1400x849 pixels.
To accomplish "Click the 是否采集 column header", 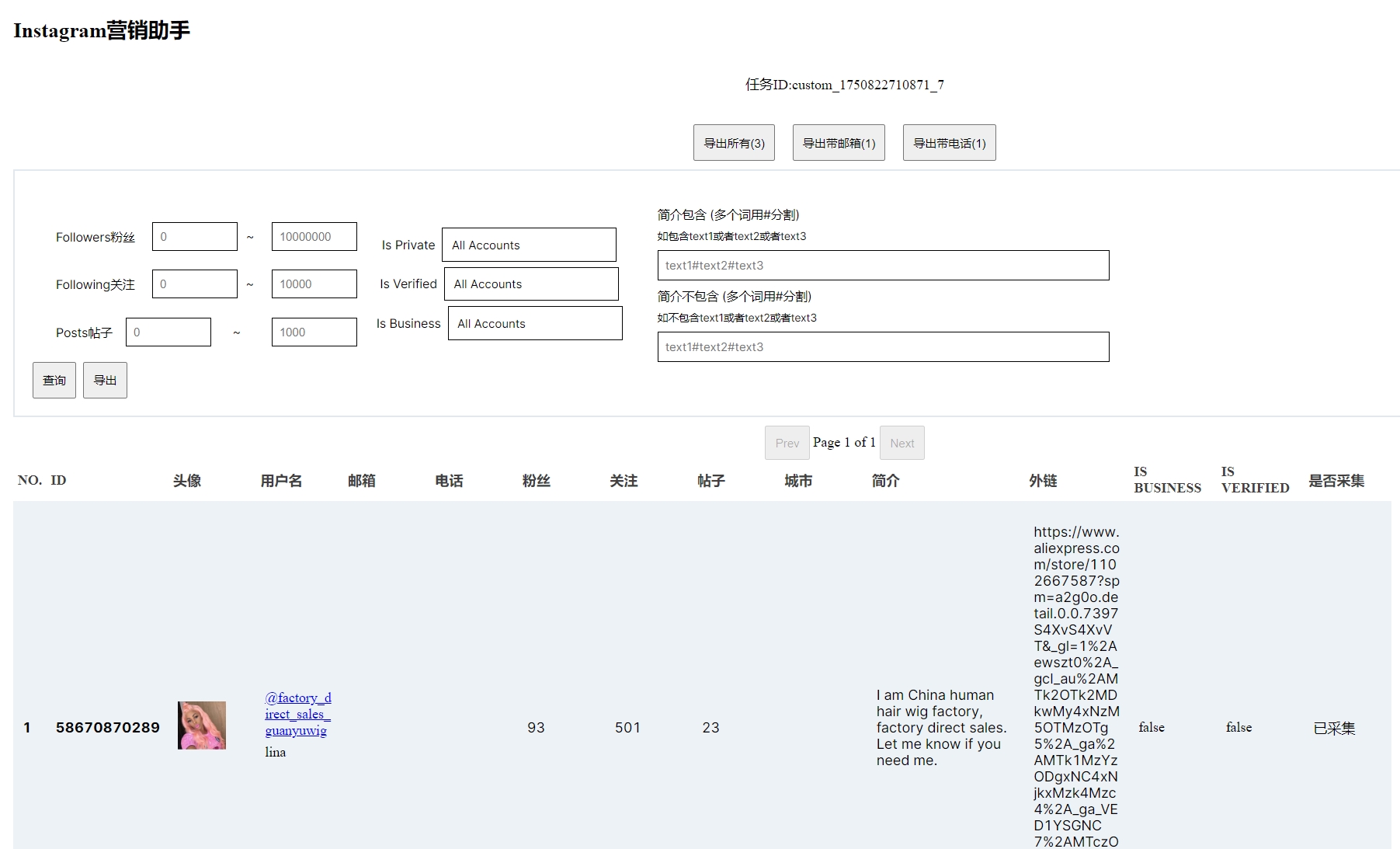I will 1336,481.
